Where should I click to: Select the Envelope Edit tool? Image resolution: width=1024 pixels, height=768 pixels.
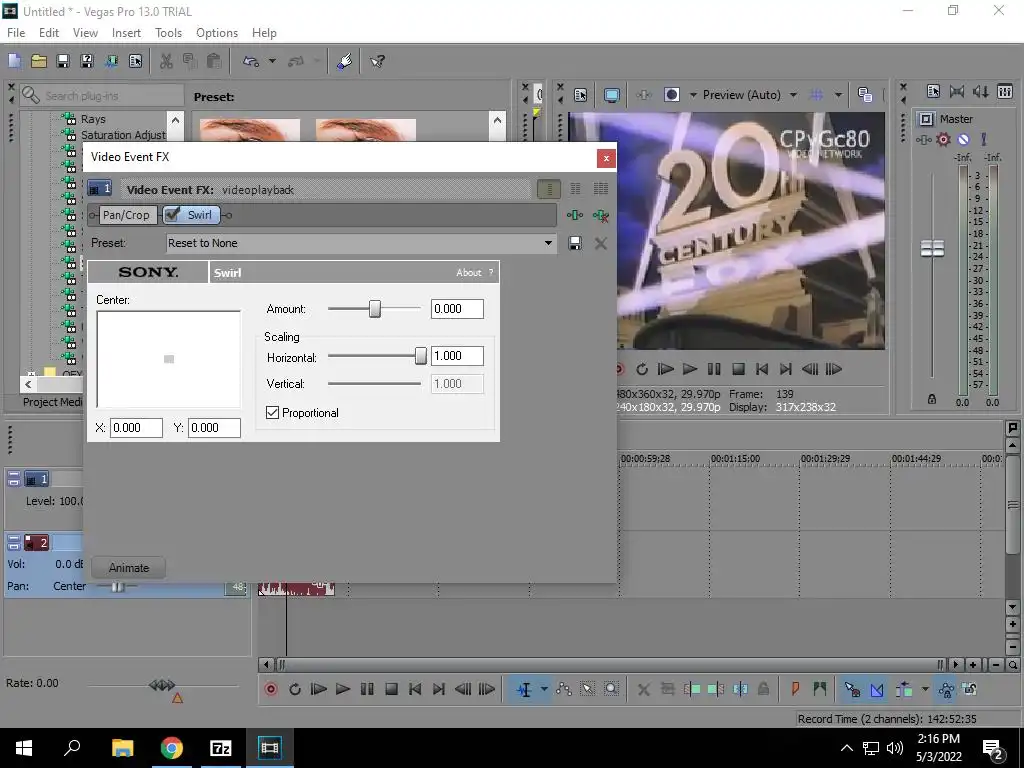[x=564, y=689]
